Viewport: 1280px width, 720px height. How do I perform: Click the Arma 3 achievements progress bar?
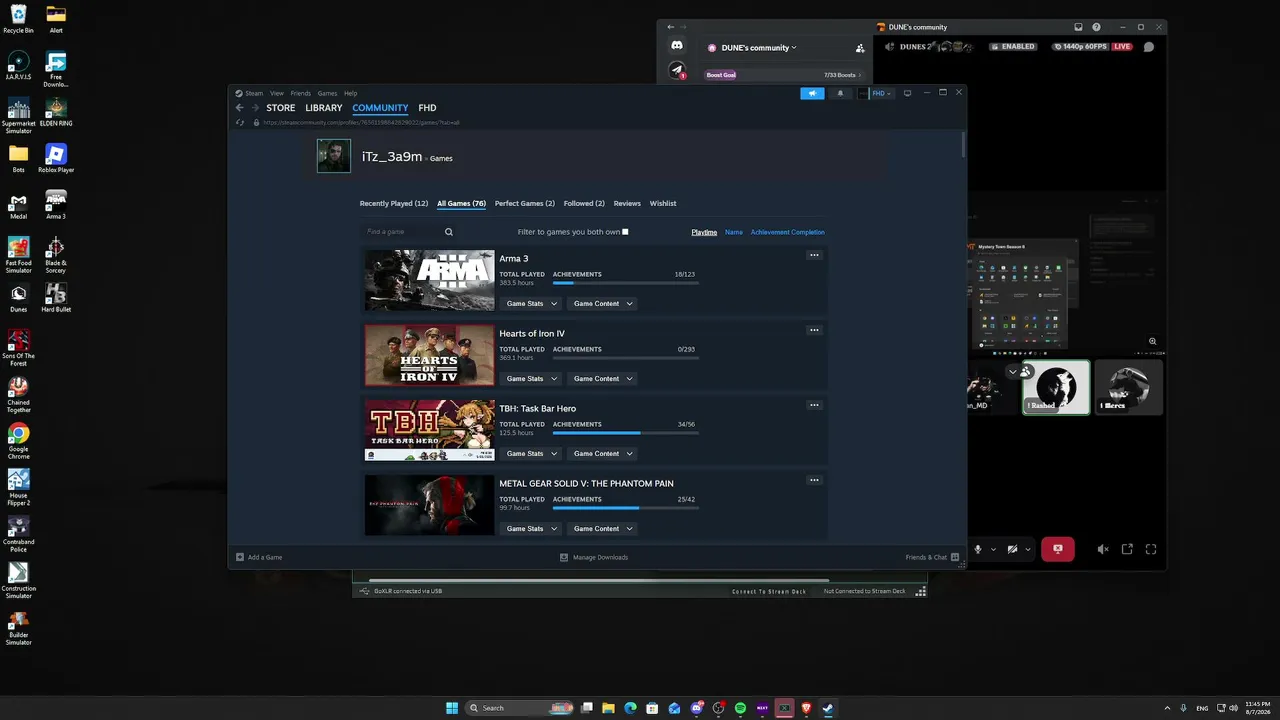pos(626,283)
